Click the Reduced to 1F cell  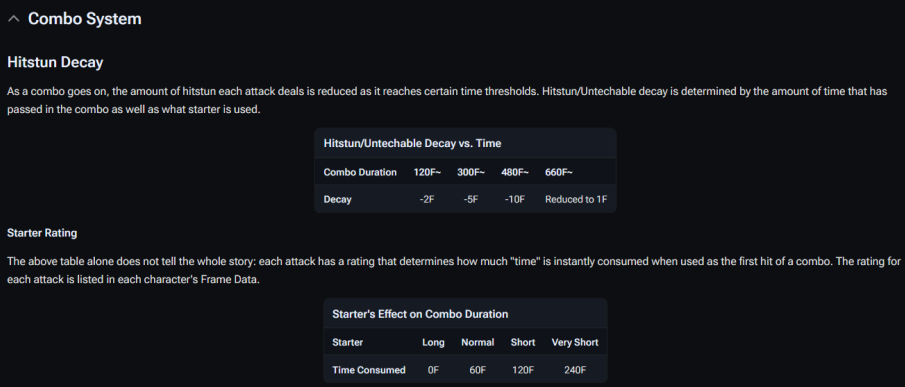[576, 200]
